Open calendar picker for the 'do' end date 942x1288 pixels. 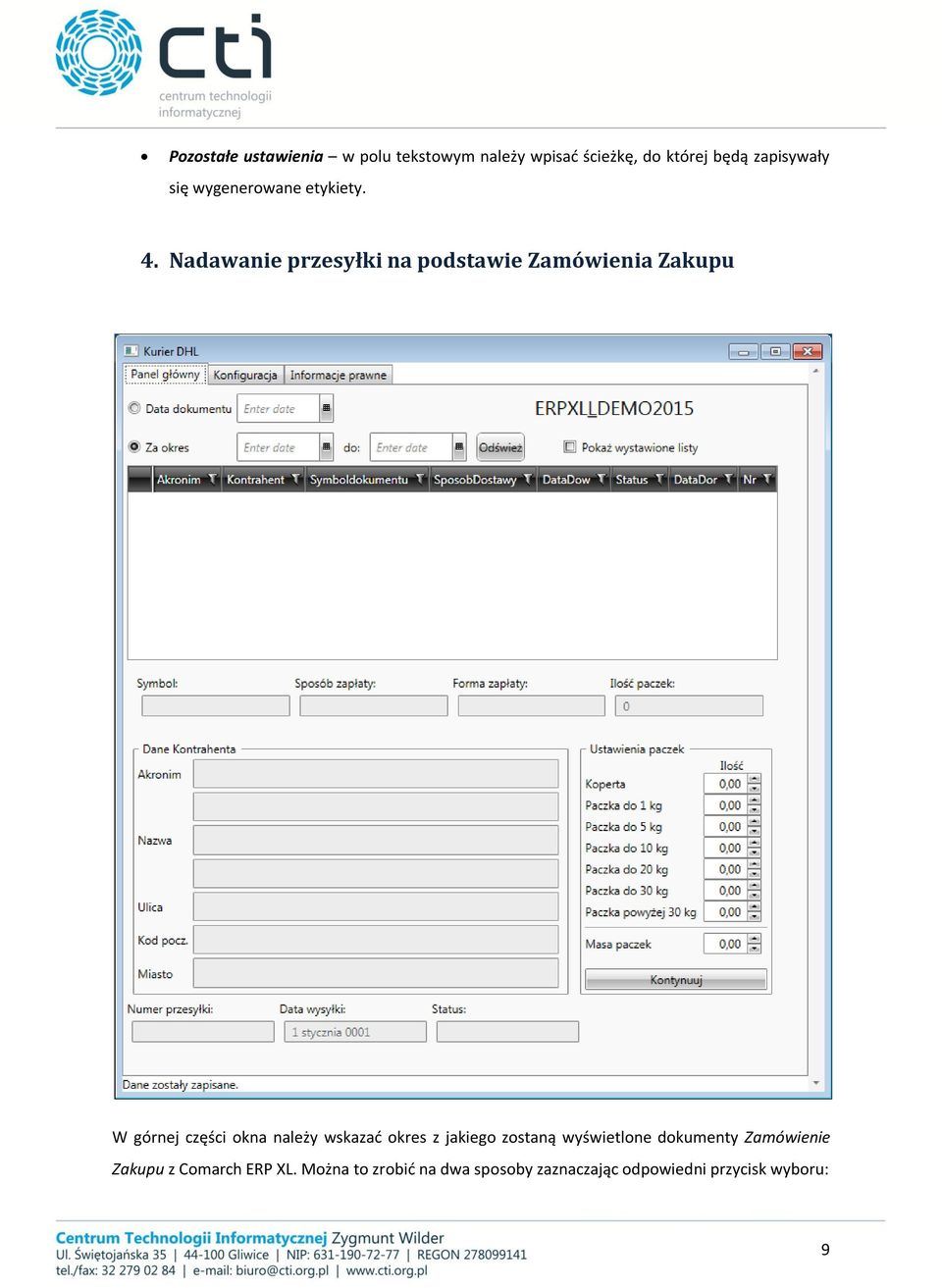[459, 447]
